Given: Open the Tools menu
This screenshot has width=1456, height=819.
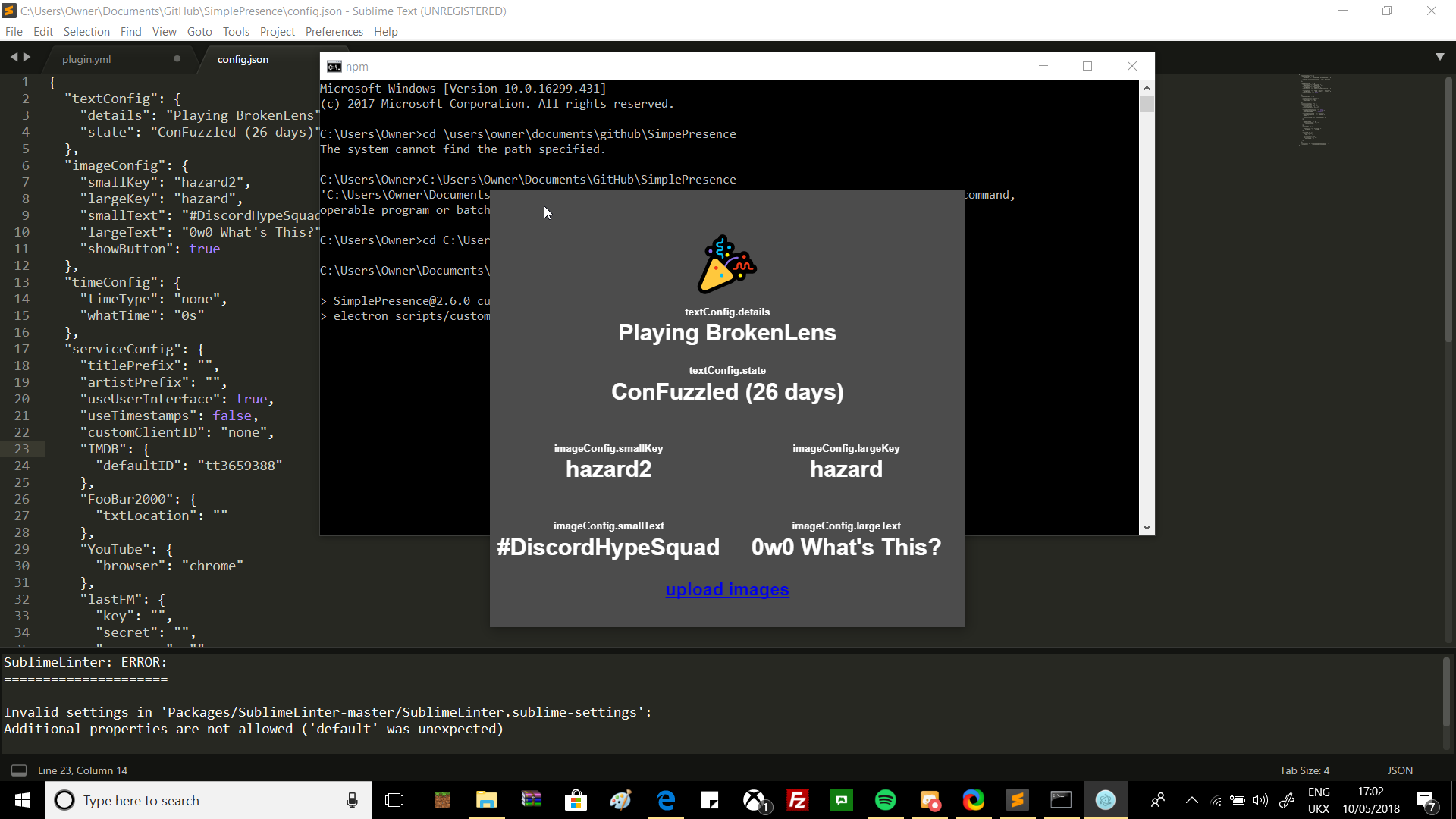Looking at the screenshot, I should point(236,31).
